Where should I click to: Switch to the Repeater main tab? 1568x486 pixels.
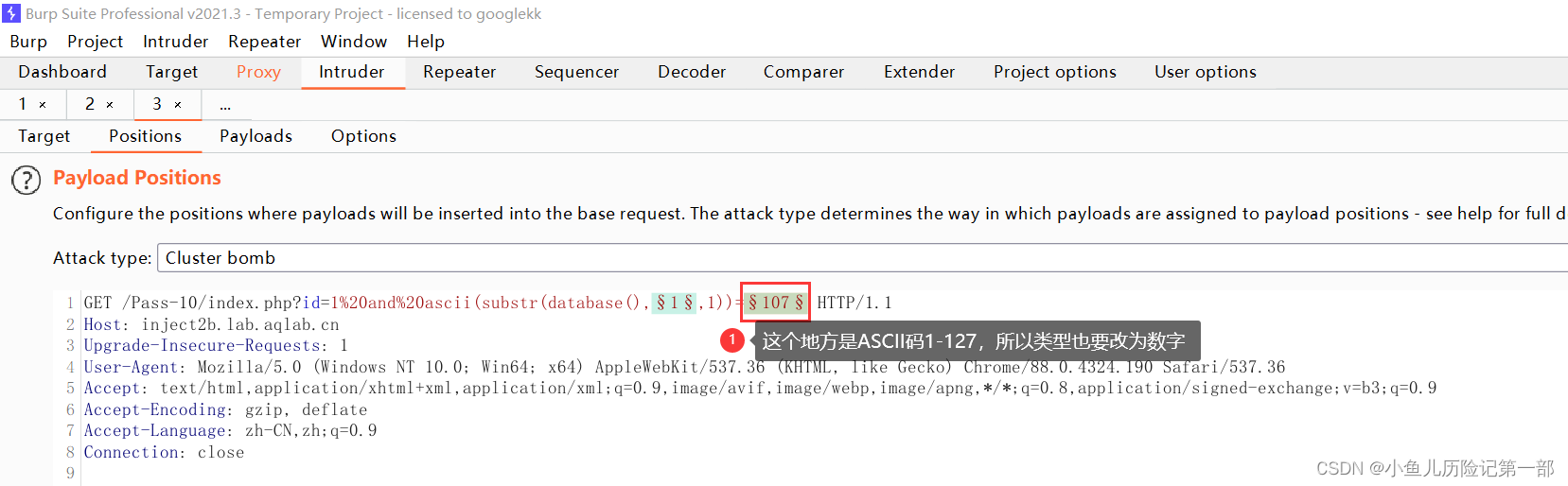tap(459, 72)
